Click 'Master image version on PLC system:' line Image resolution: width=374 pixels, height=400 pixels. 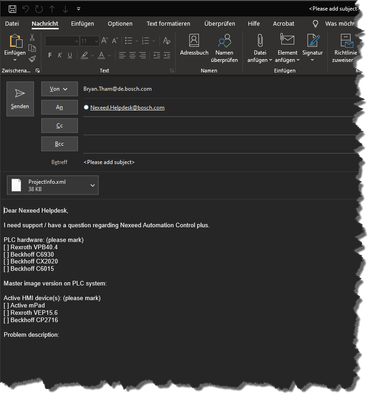[x=55, y=283]
